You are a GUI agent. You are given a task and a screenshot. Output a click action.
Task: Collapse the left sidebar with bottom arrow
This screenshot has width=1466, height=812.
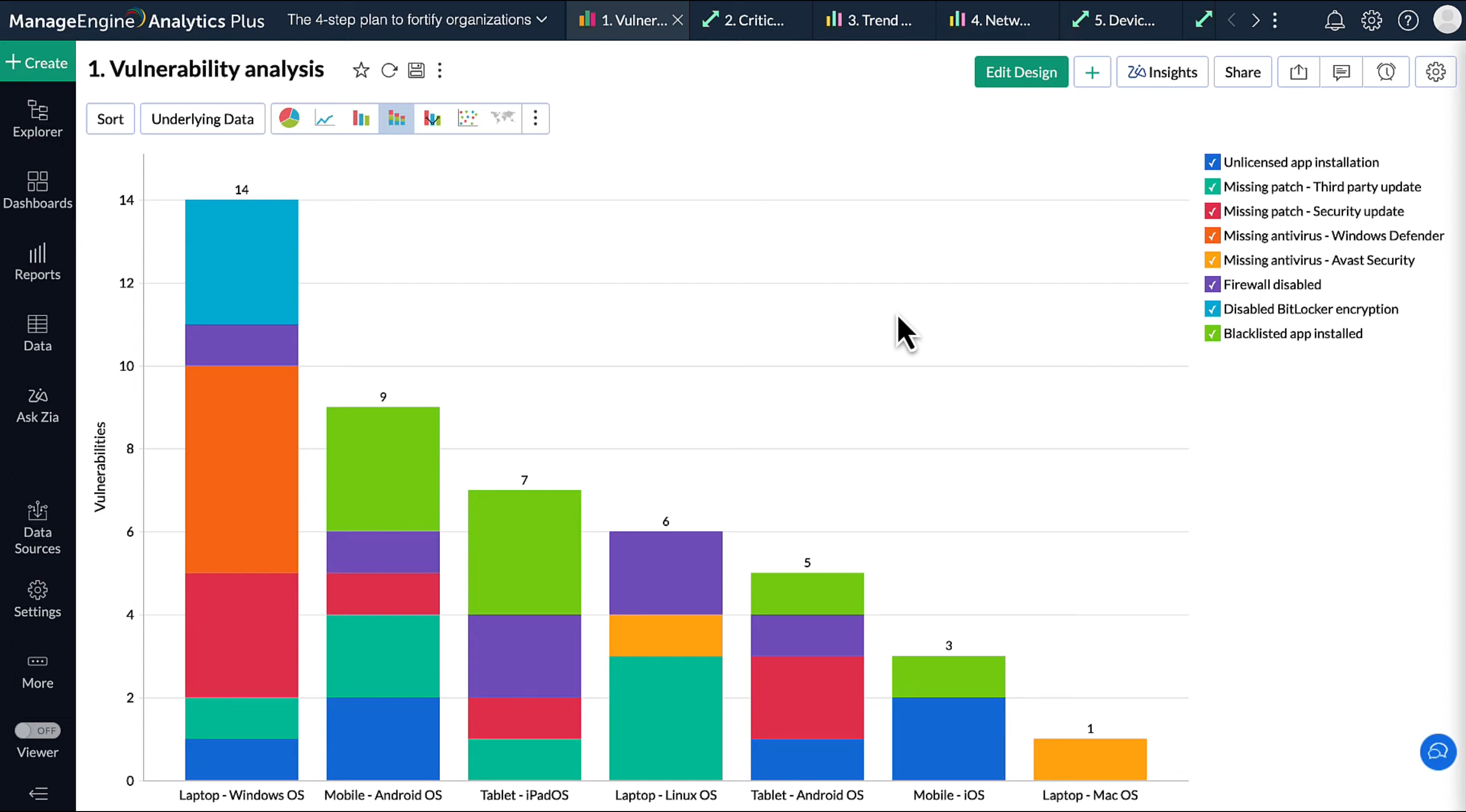click(x=37, y=793)
